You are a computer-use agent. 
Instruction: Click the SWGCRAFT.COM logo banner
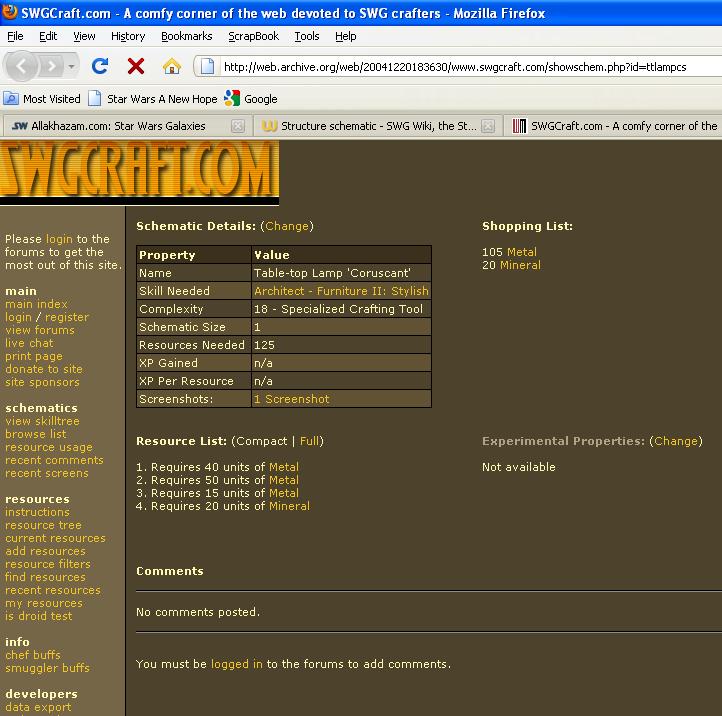coord(140,172)
